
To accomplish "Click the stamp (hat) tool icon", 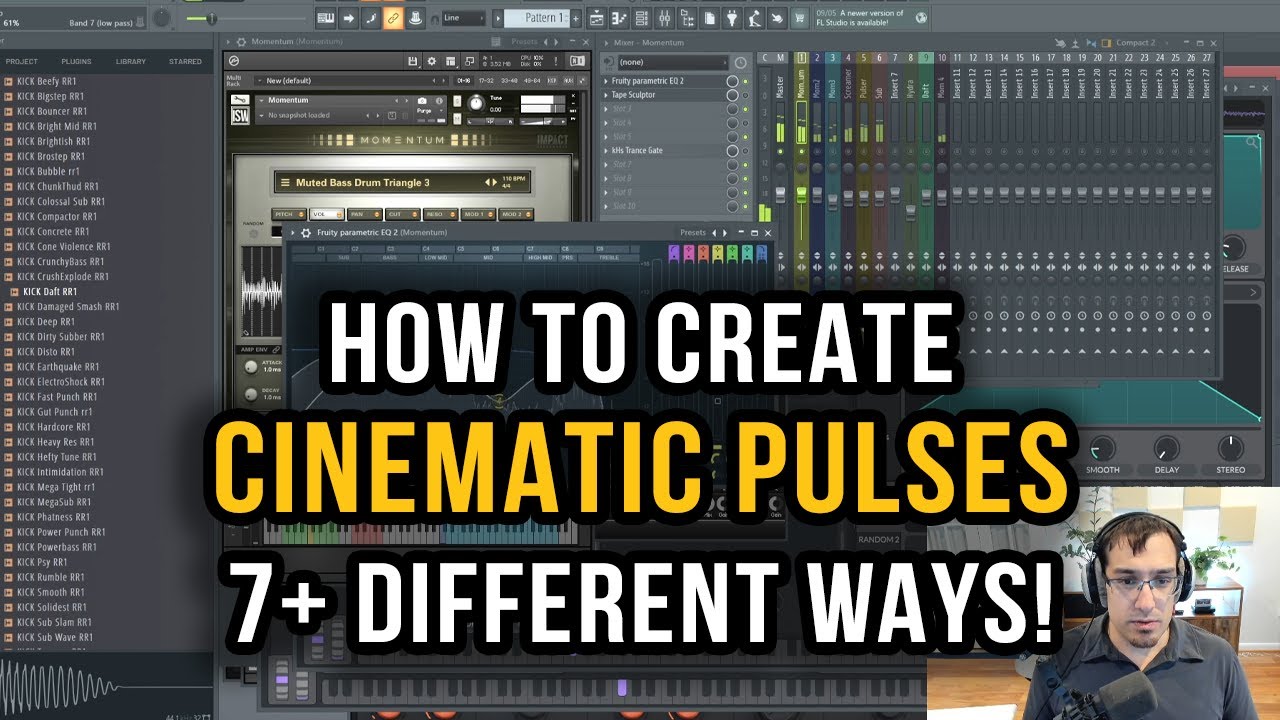I will point(415,18).
